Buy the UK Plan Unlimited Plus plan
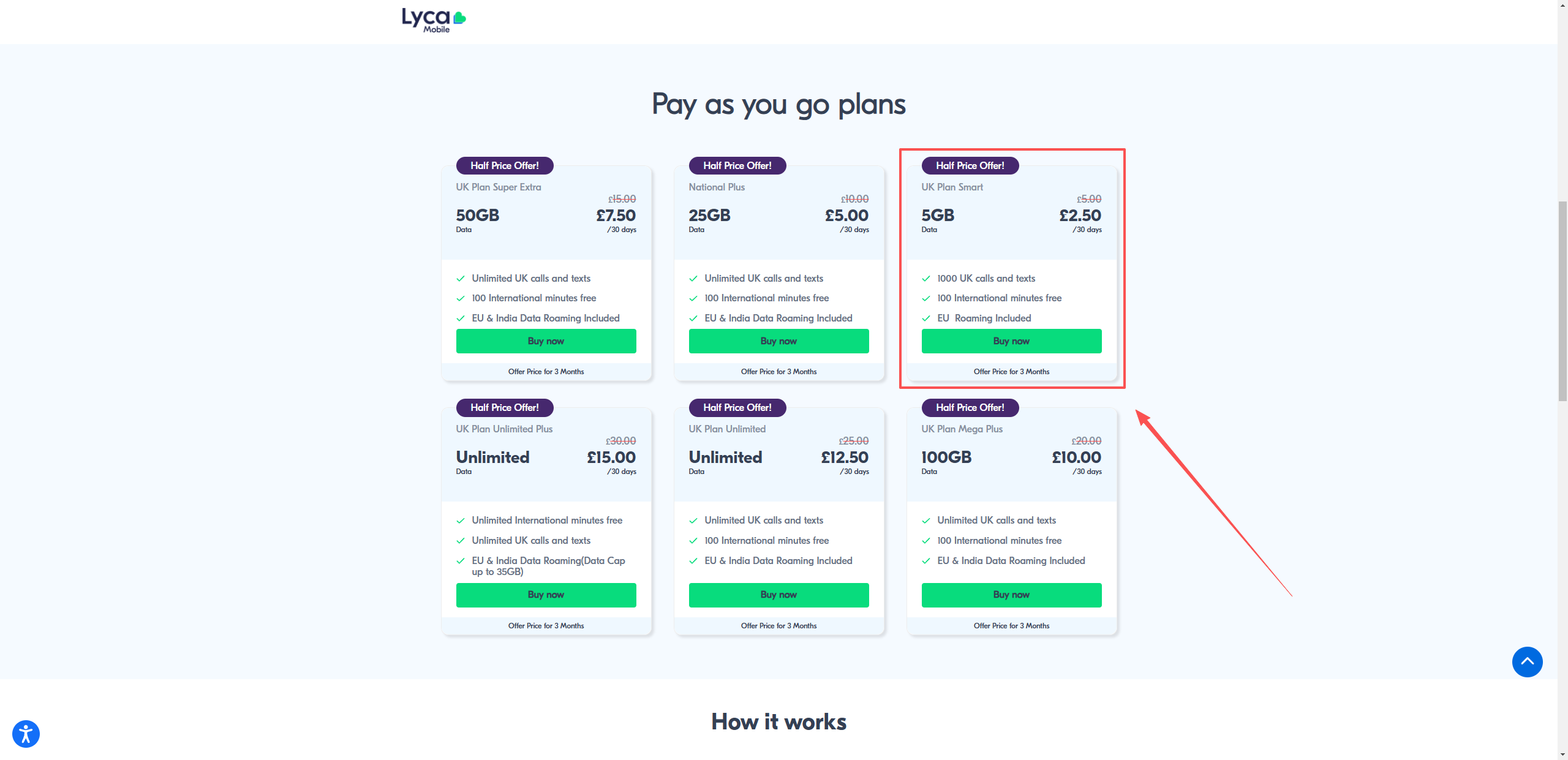The width and height of the screenshot is (1568, 760). 546,595
